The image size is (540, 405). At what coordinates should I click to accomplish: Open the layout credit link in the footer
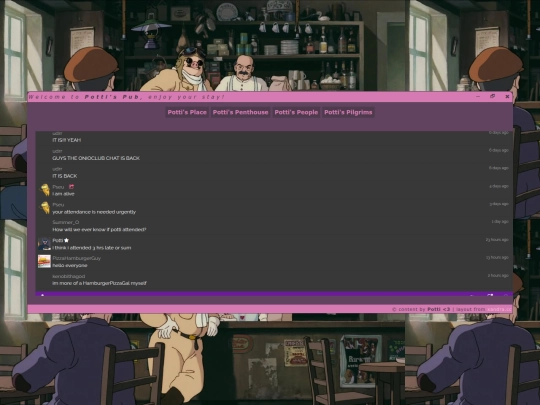coord(499,309)
